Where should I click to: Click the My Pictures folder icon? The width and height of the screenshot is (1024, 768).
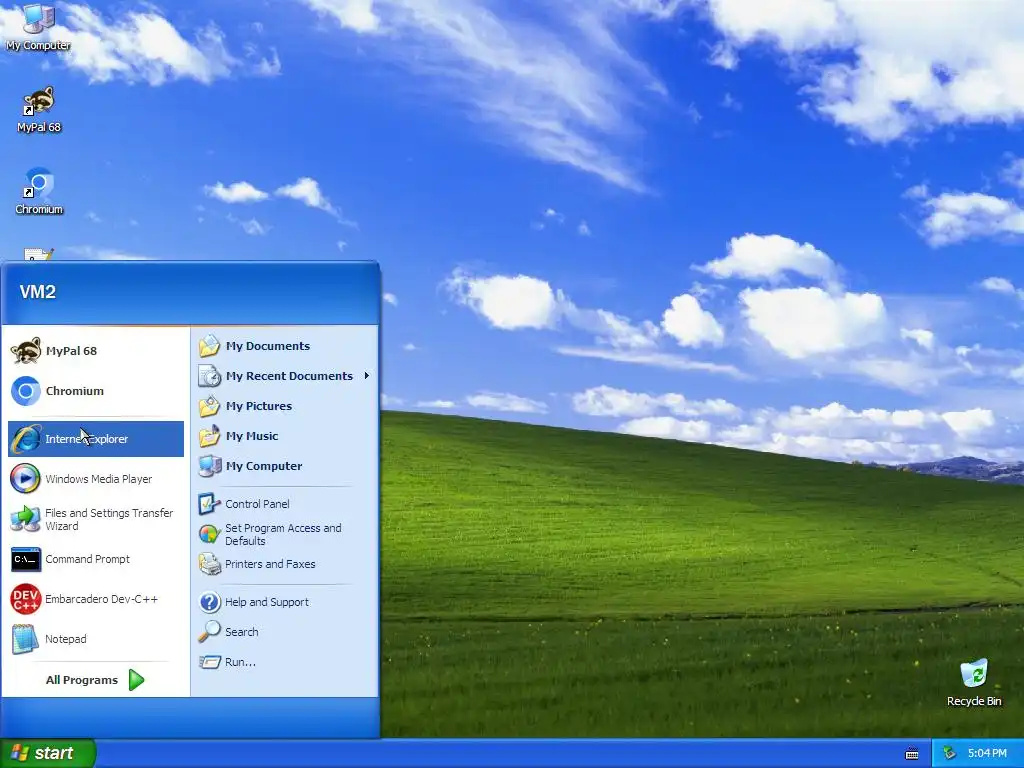210,406
